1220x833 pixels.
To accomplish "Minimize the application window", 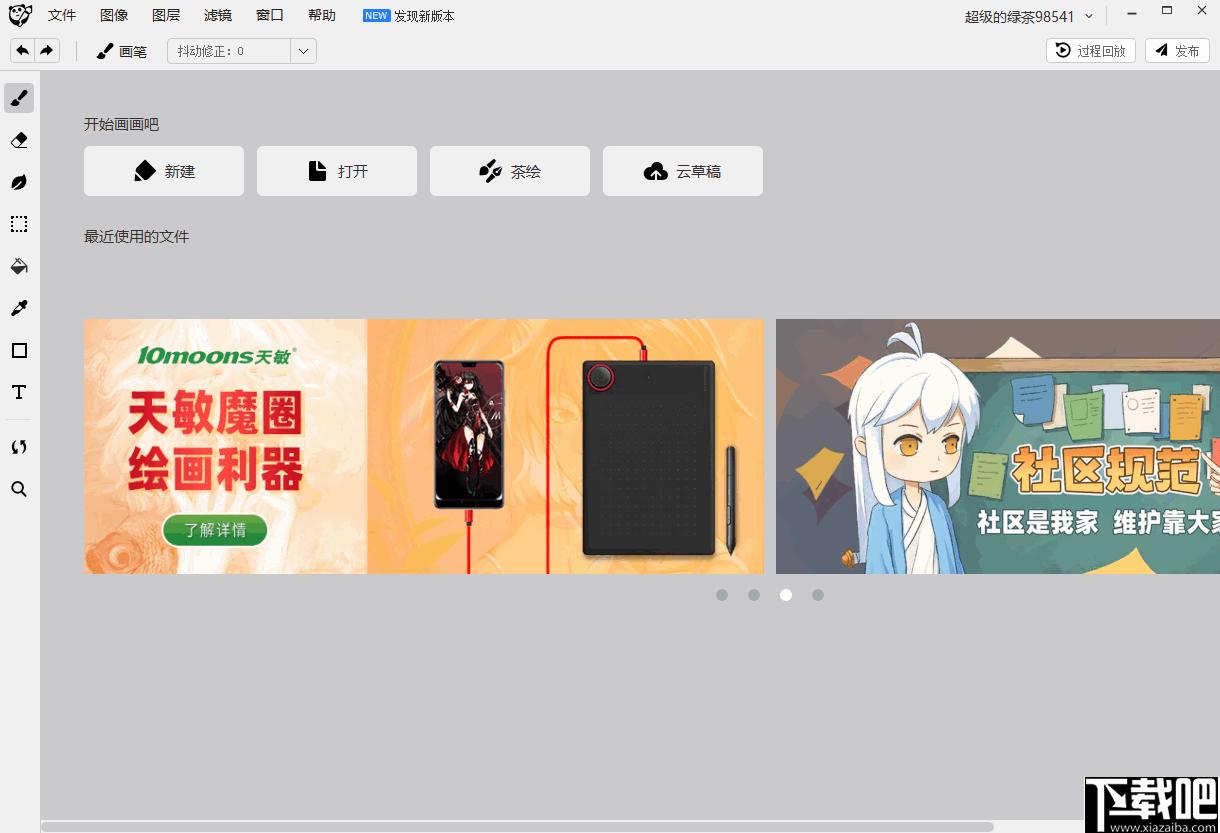I will [1132, 12].
